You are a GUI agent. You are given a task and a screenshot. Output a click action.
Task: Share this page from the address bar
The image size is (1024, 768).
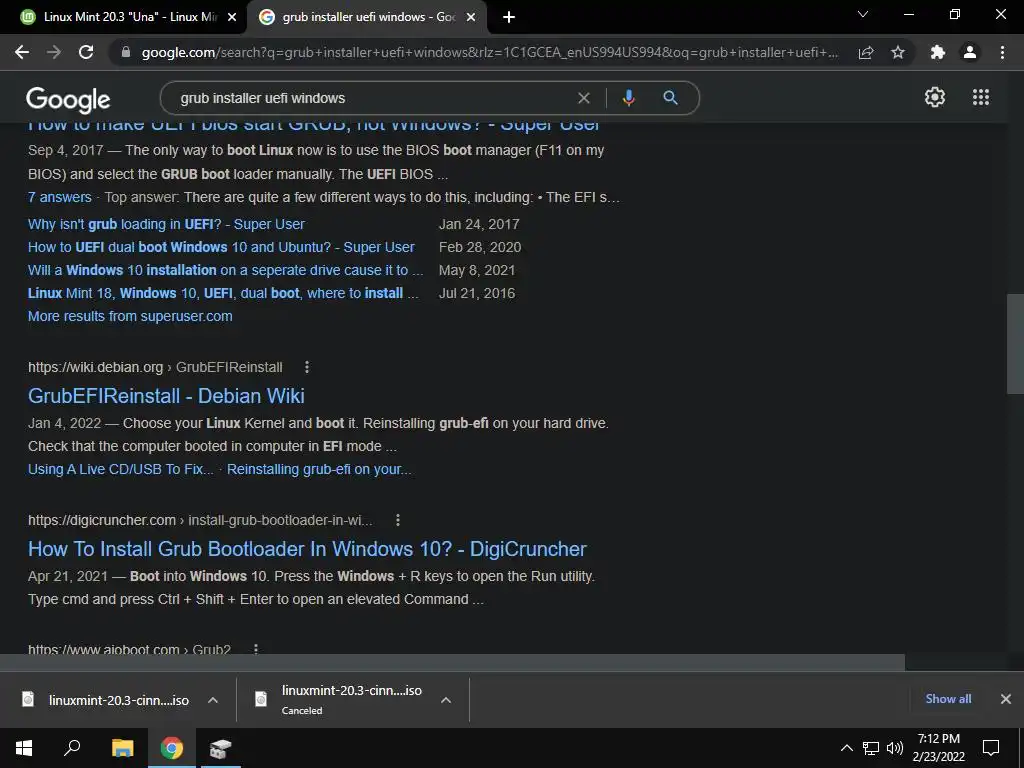866,52
